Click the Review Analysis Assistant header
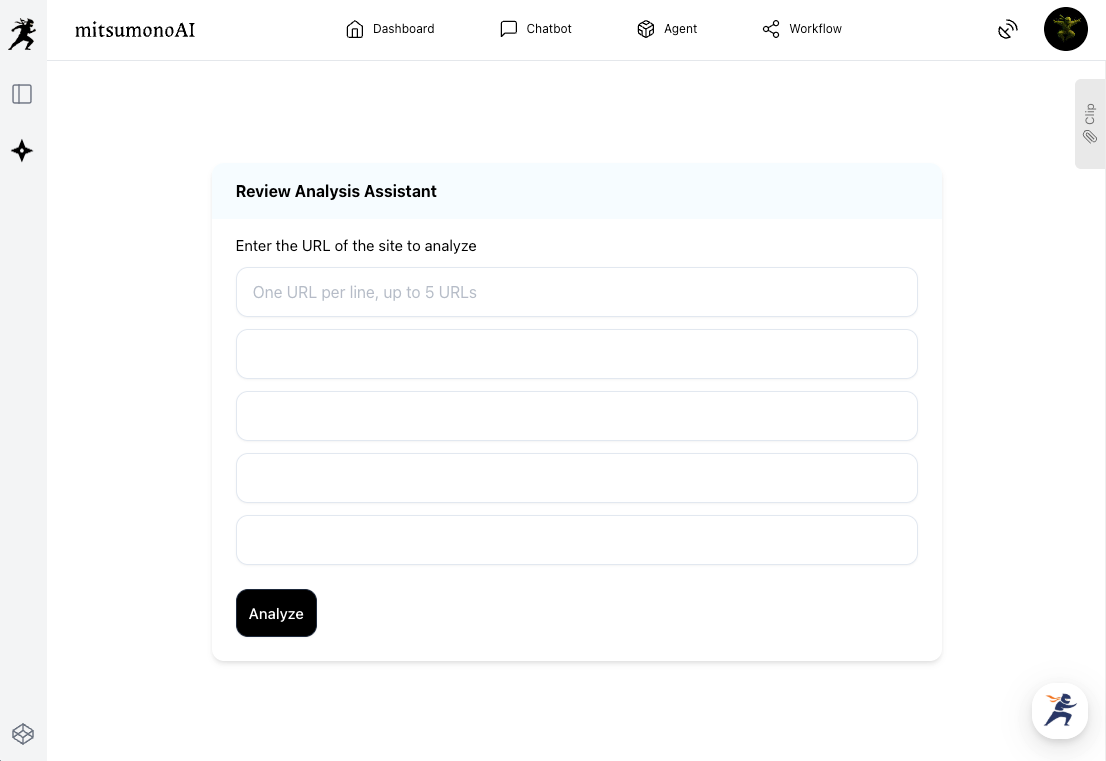 336,191
